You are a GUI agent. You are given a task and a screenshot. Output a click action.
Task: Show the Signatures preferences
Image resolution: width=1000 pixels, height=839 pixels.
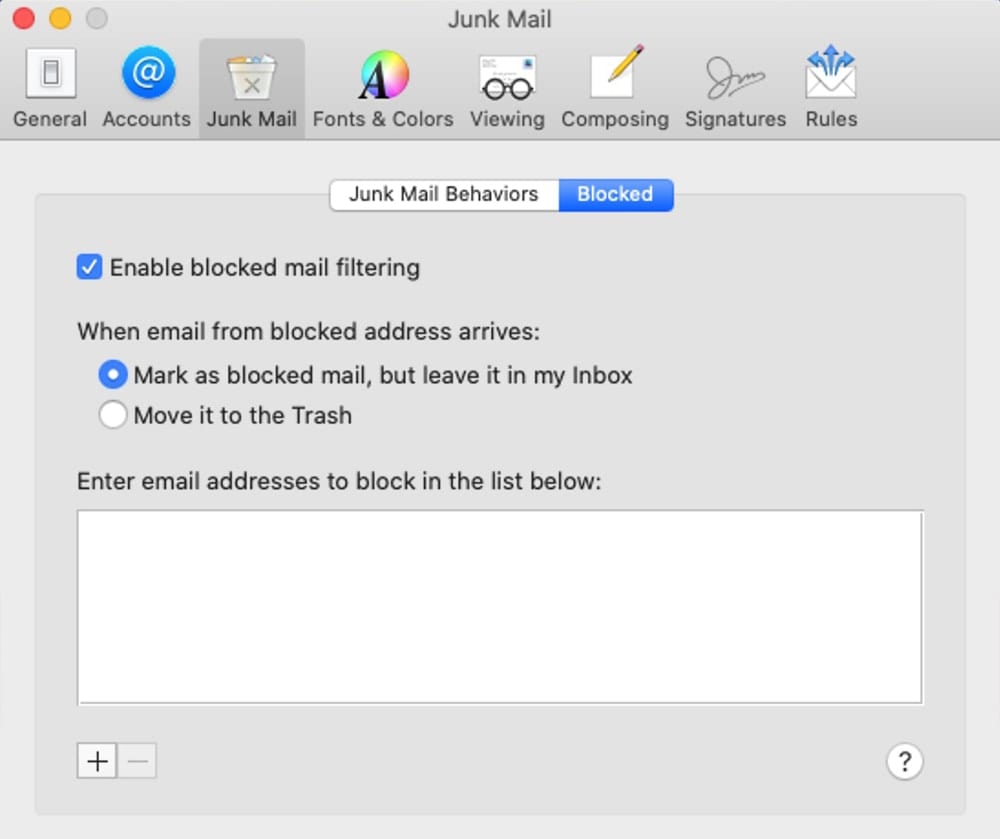pyautogui.click(x=735, y=89)
